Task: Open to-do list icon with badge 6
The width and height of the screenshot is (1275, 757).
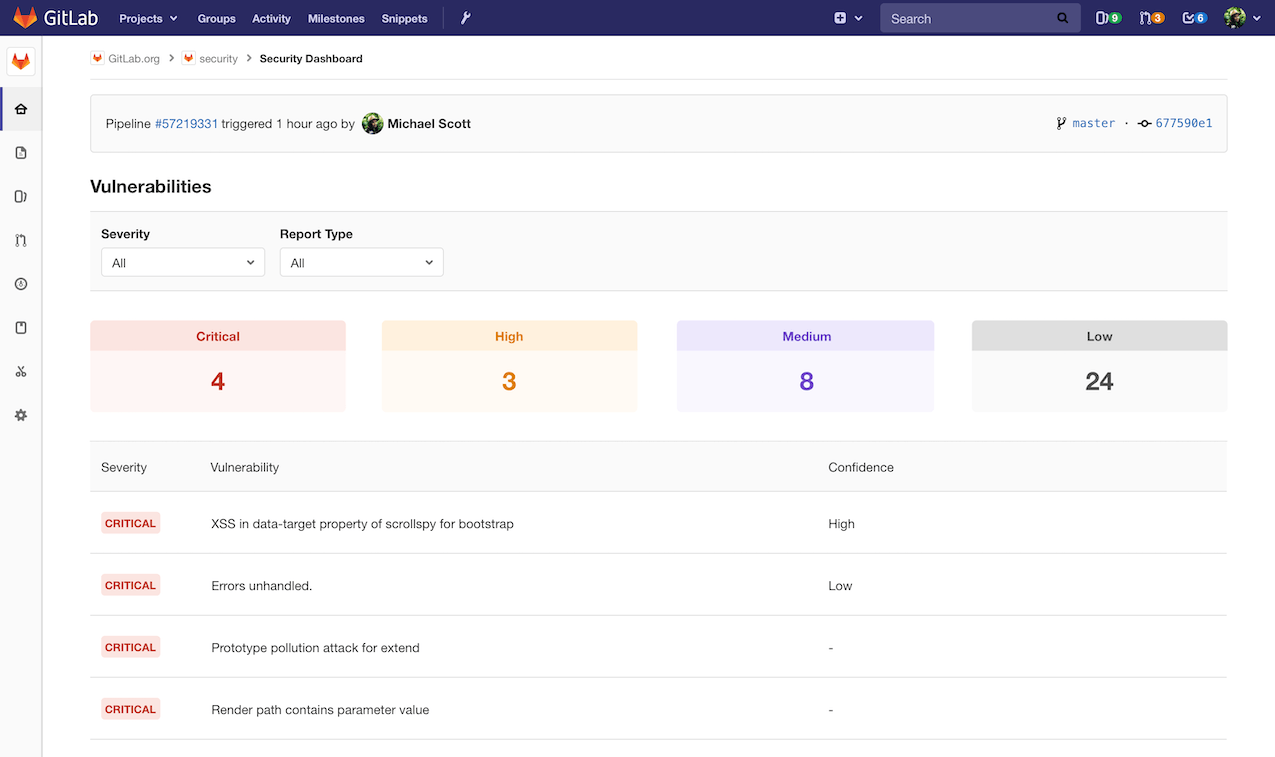Action: (1194, 18)
